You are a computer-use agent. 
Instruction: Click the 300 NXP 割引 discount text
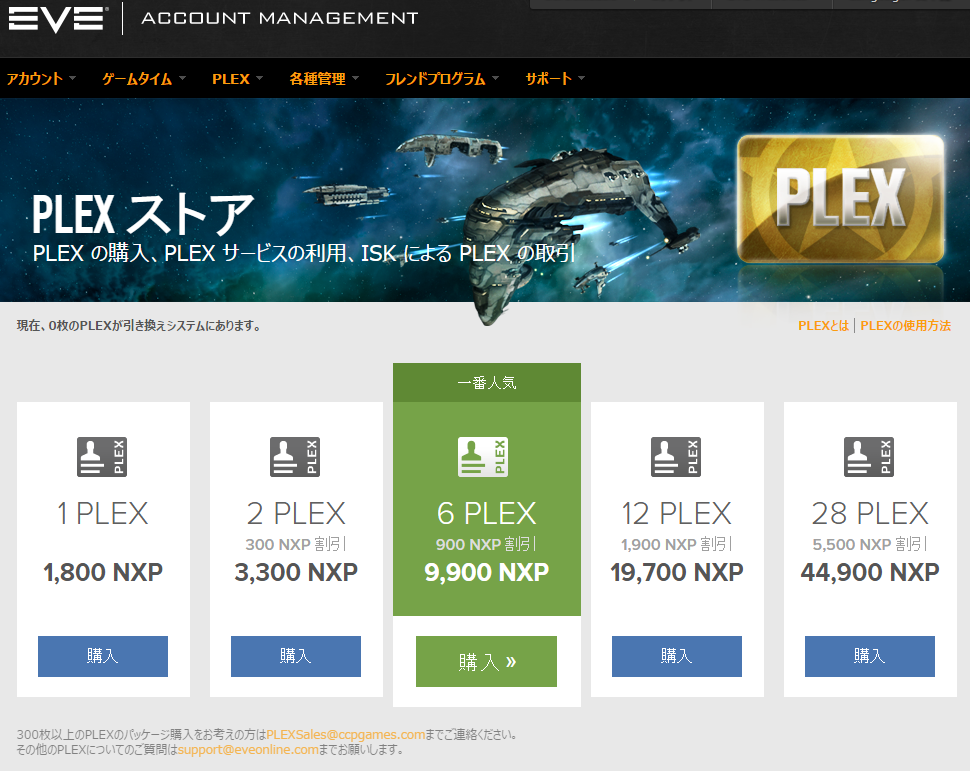pos(296,545)
